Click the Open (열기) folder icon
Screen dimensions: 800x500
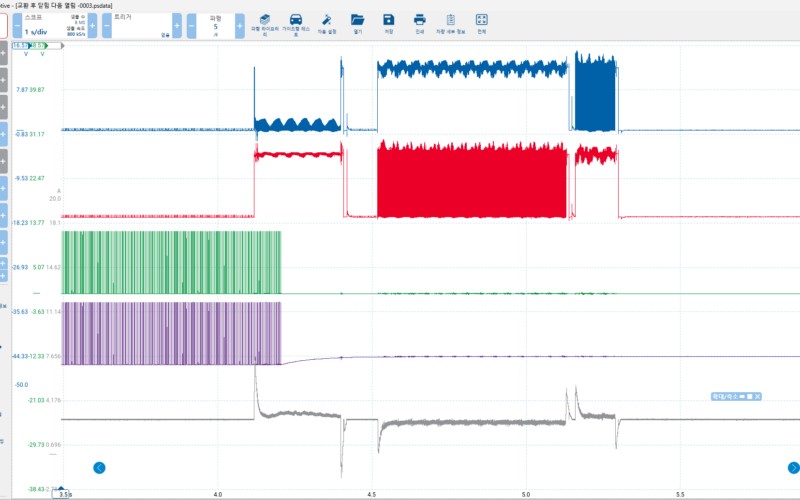[x=357, y=23]
